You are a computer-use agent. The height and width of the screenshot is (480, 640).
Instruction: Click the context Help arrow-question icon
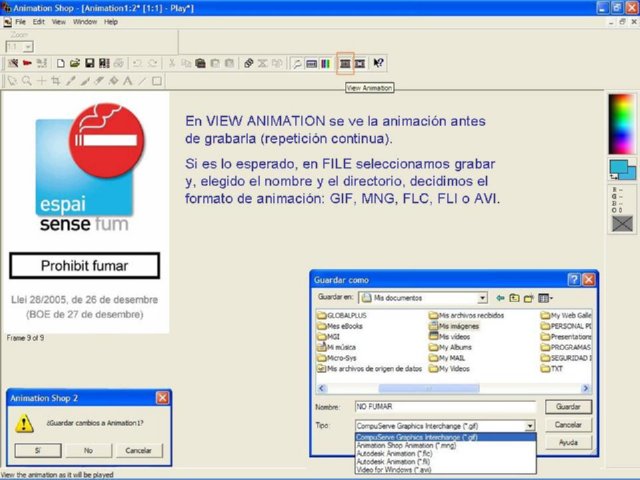click(378, 63)
